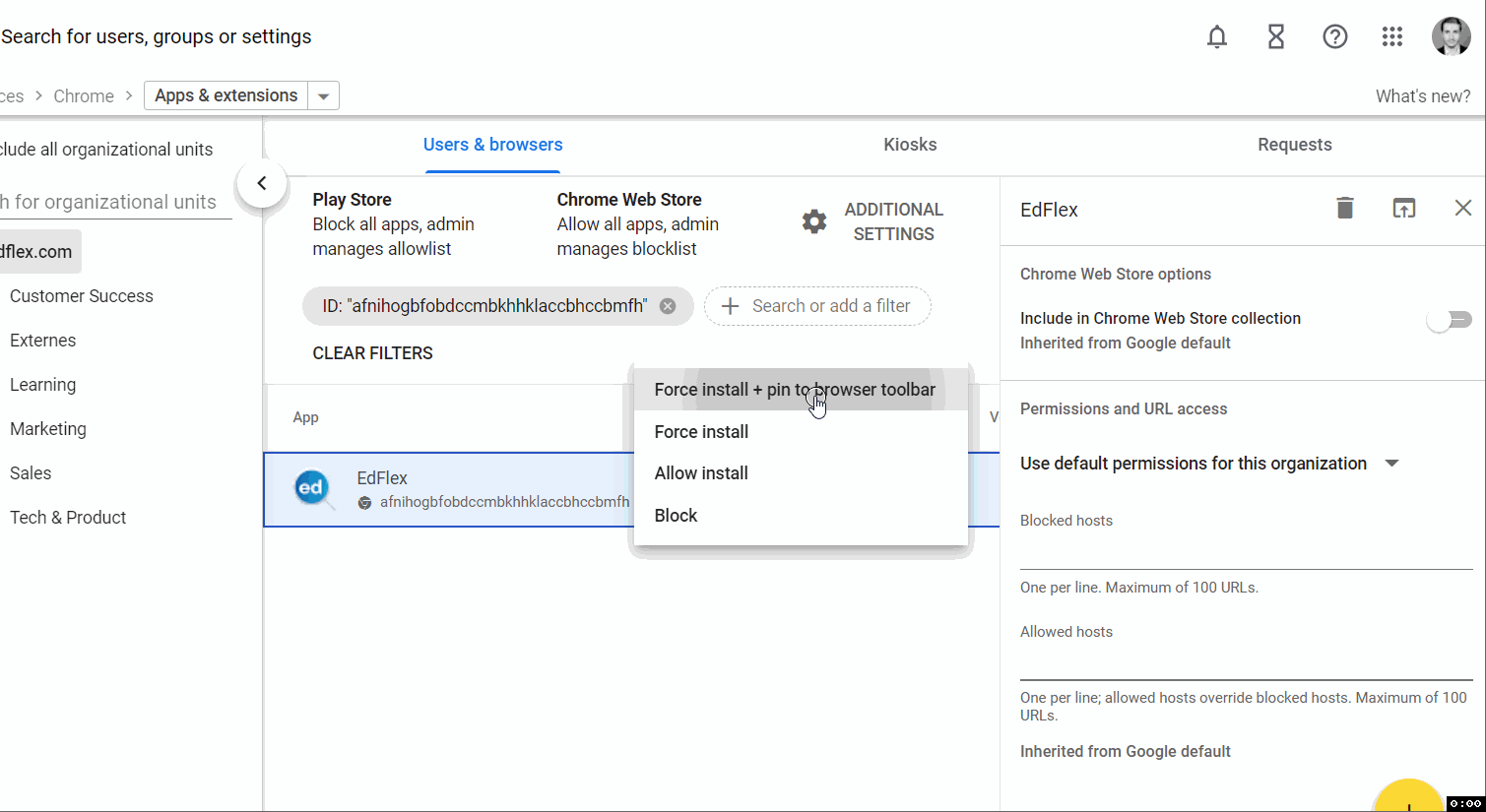Click the Chrome Web Store settings summary
1486x812 pixels.
point(638,224)
